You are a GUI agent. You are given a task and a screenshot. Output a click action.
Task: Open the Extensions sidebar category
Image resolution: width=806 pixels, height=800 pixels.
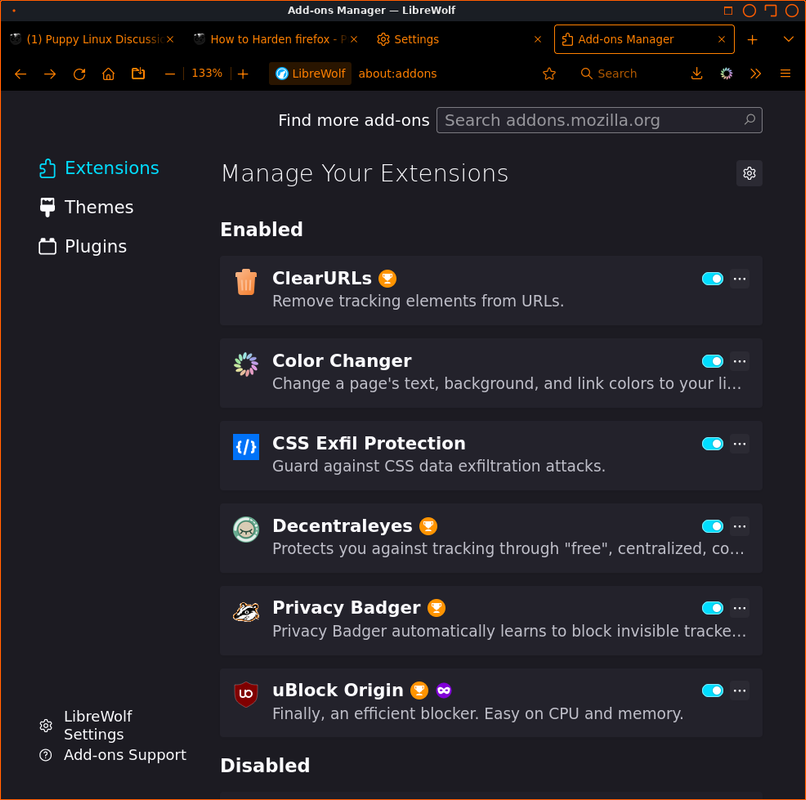click(99, 168)
